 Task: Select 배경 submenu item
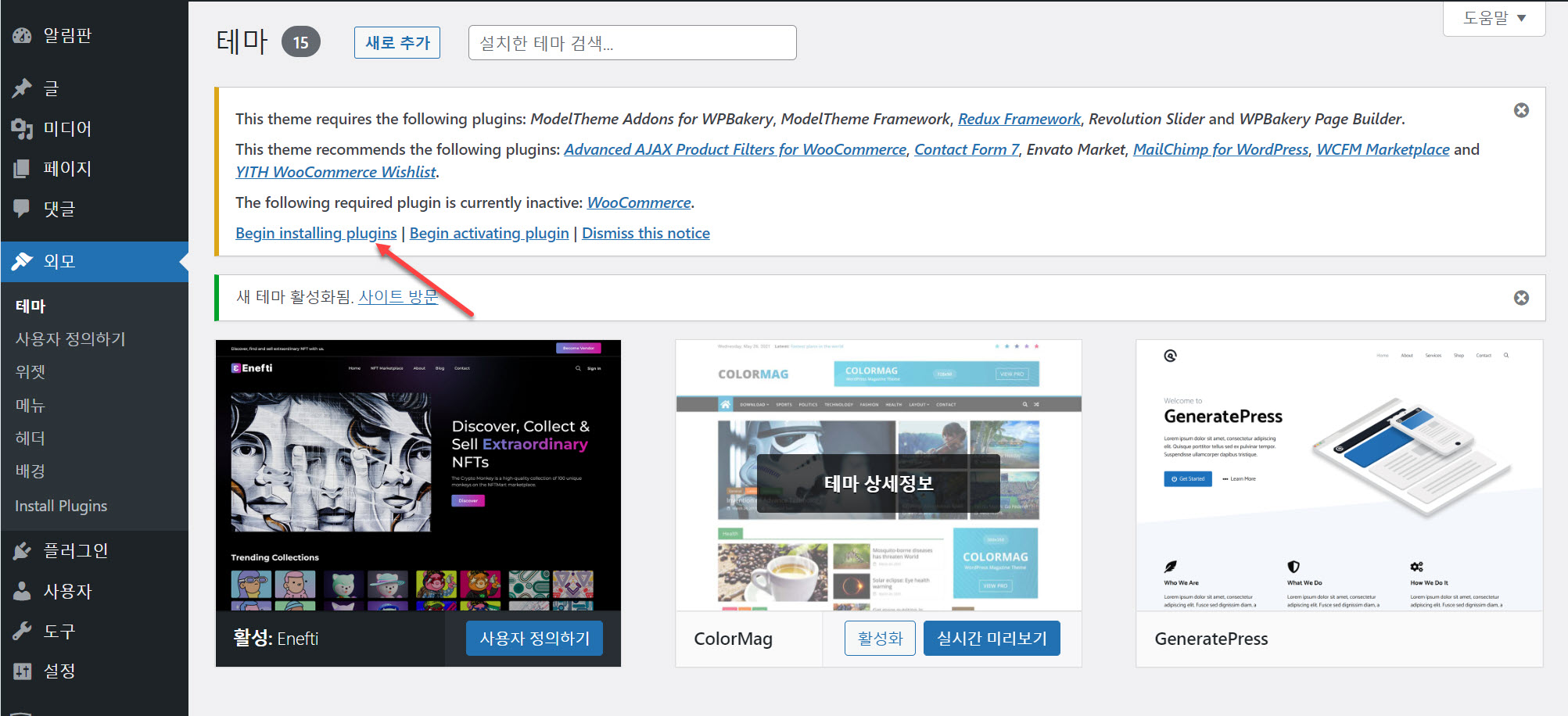[x=30, y=471]
